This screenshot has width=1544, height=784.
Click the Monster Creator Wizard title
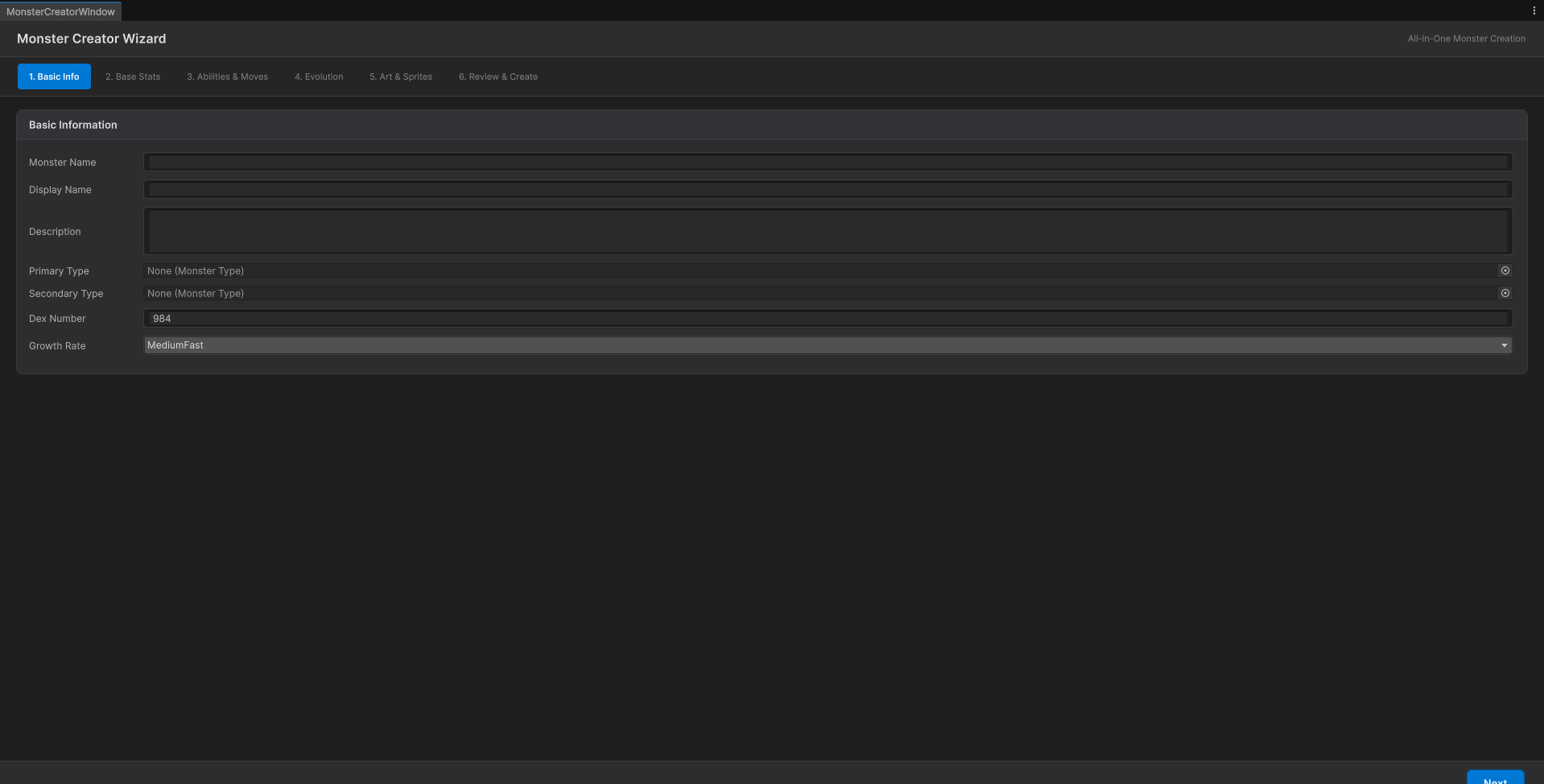click(x=91, y=39)
